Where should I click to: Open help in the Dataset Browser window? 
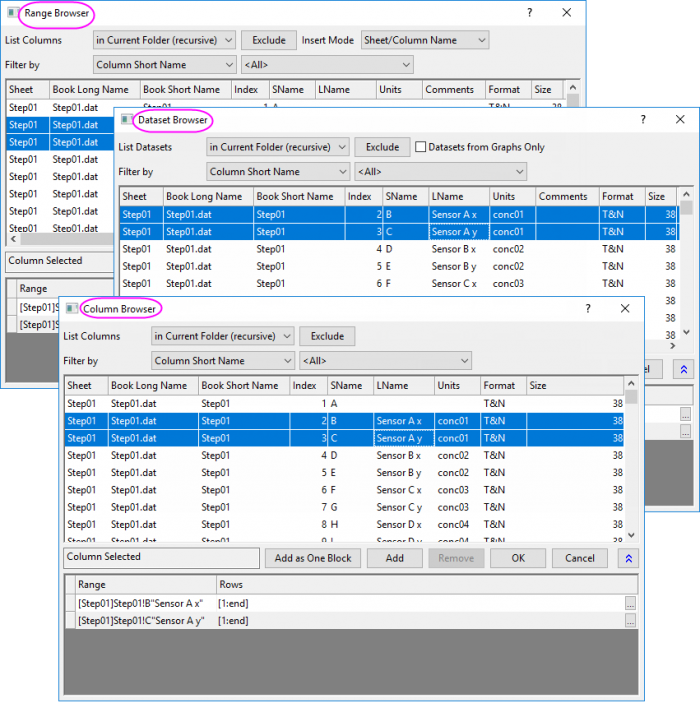(643, 119)
